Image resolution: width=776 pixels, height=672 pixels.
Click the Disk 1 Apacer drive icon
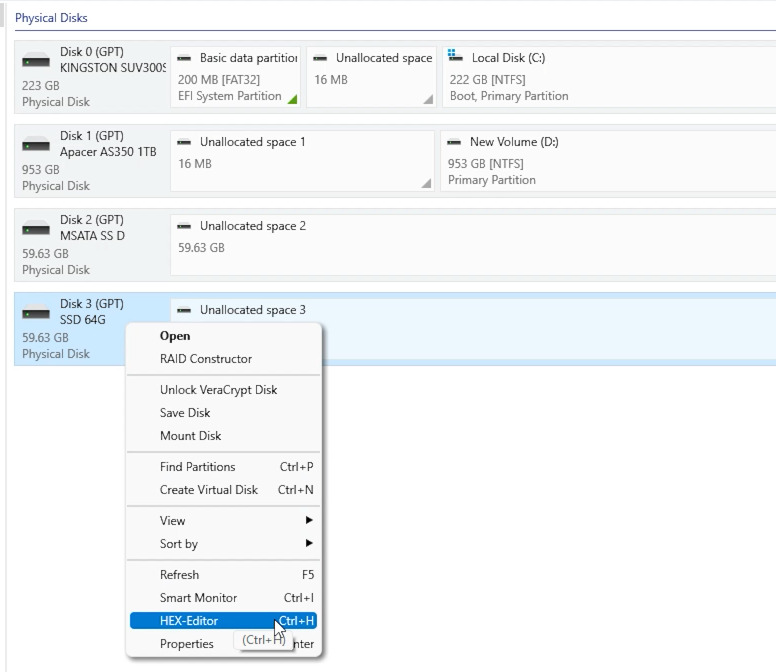click(x=36, y=145)
